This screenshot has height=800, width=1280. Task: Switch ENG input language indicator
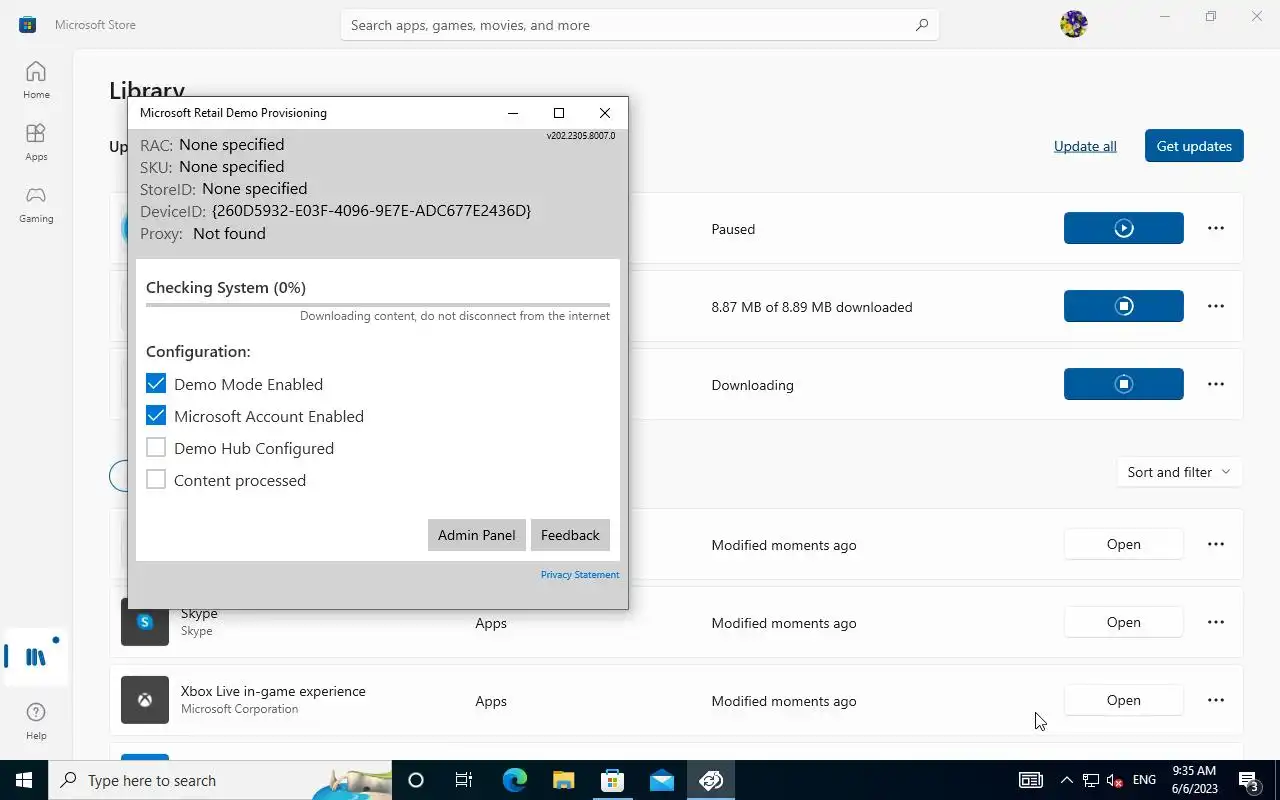(1144, 780)
